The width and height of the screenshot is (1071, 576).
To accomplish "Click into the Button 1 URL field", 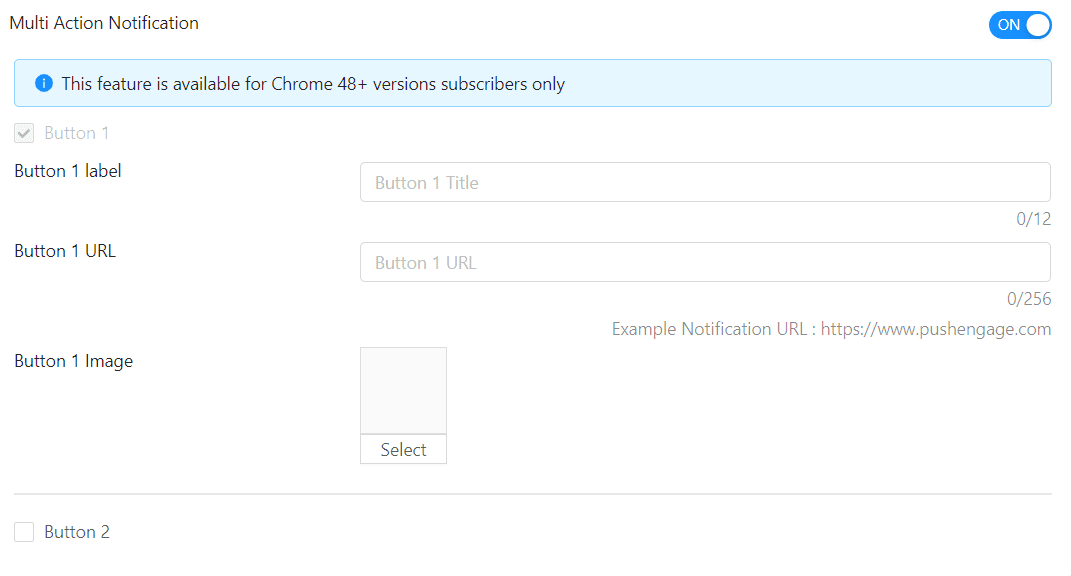I will 704,263.
